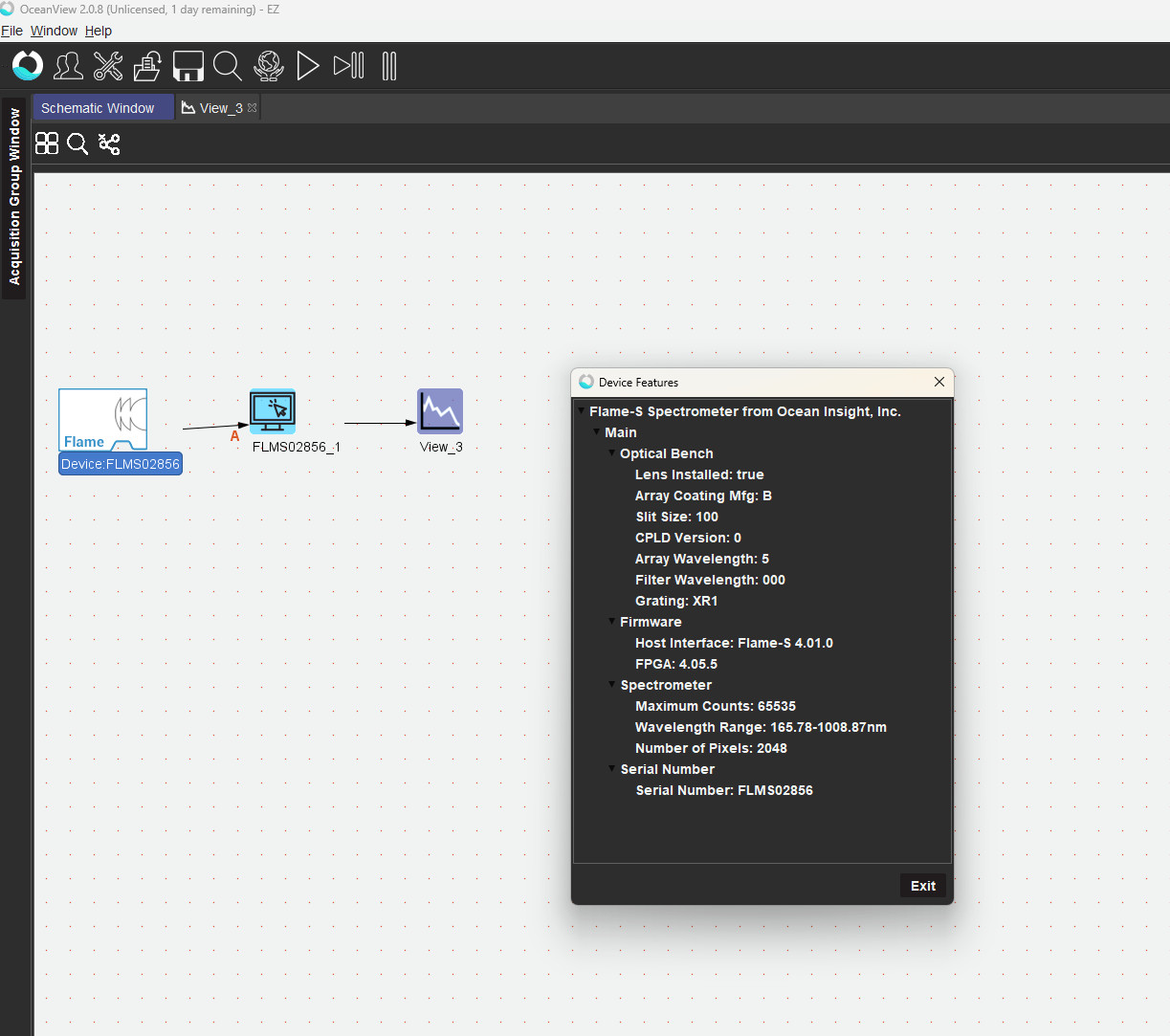Click the schematic zoom magnifier icon
This screenshot has width=1170, height=1036.
[x=77, y=143]
